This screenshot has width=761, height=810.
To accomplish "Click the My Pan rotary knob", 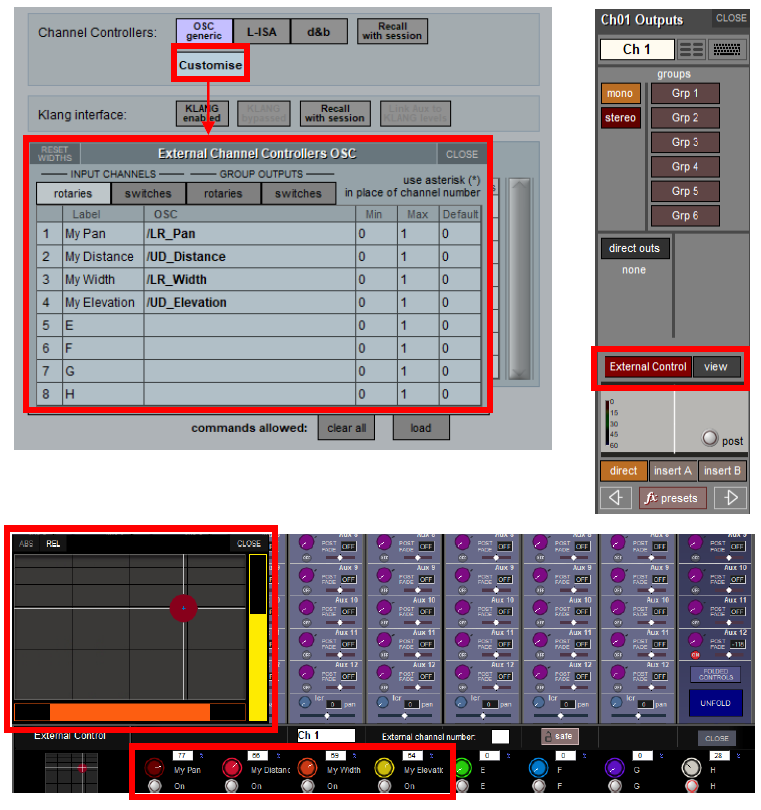I will point(154,768).
